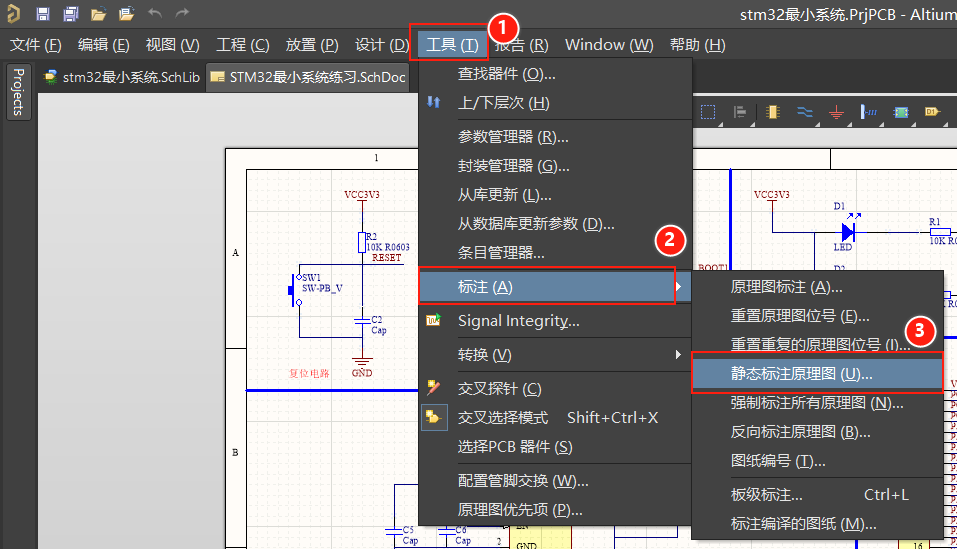Screen dimensions: 957x549
Task: Click the Undo arrow icon
Action: [155, 13]
